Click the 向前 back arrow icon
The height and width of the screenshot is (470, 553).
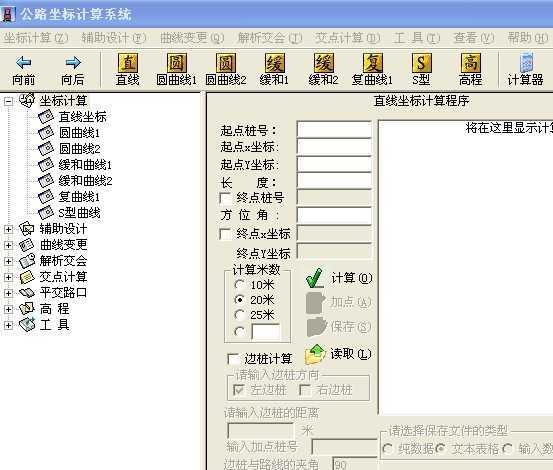click(23, 63)
